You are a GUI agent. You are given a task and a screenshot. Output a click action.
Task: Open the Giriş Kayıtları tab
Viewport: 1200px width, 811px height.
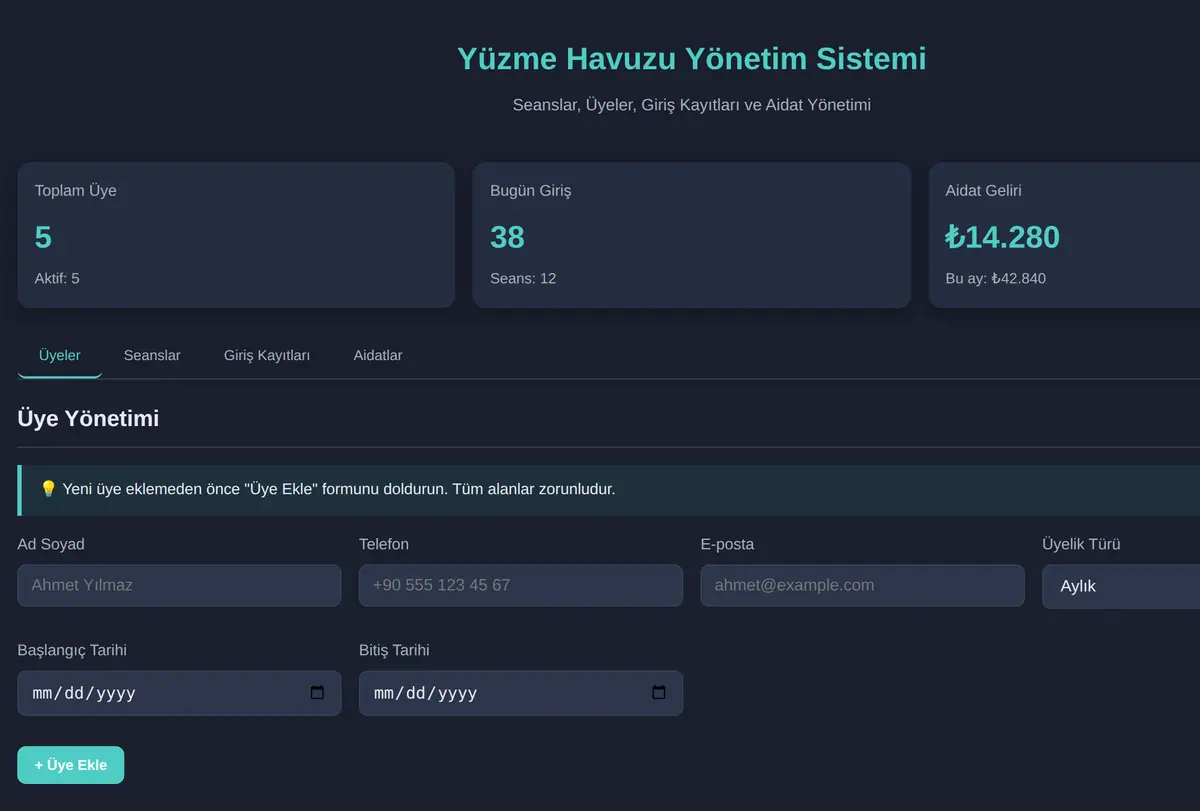point(267,355)
